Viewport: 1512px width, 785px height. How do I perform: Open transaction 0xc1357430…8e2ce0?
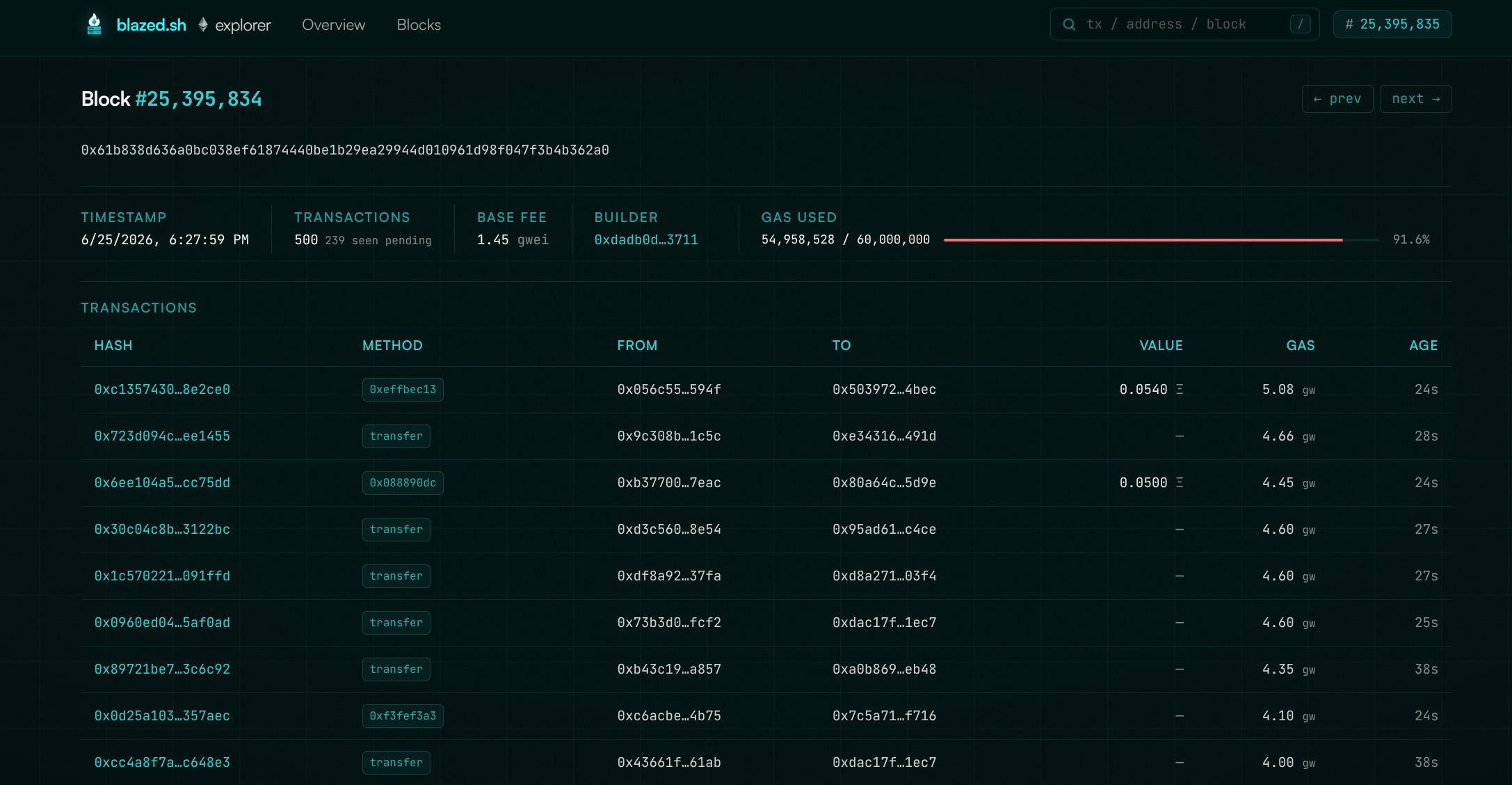(162, 390)
